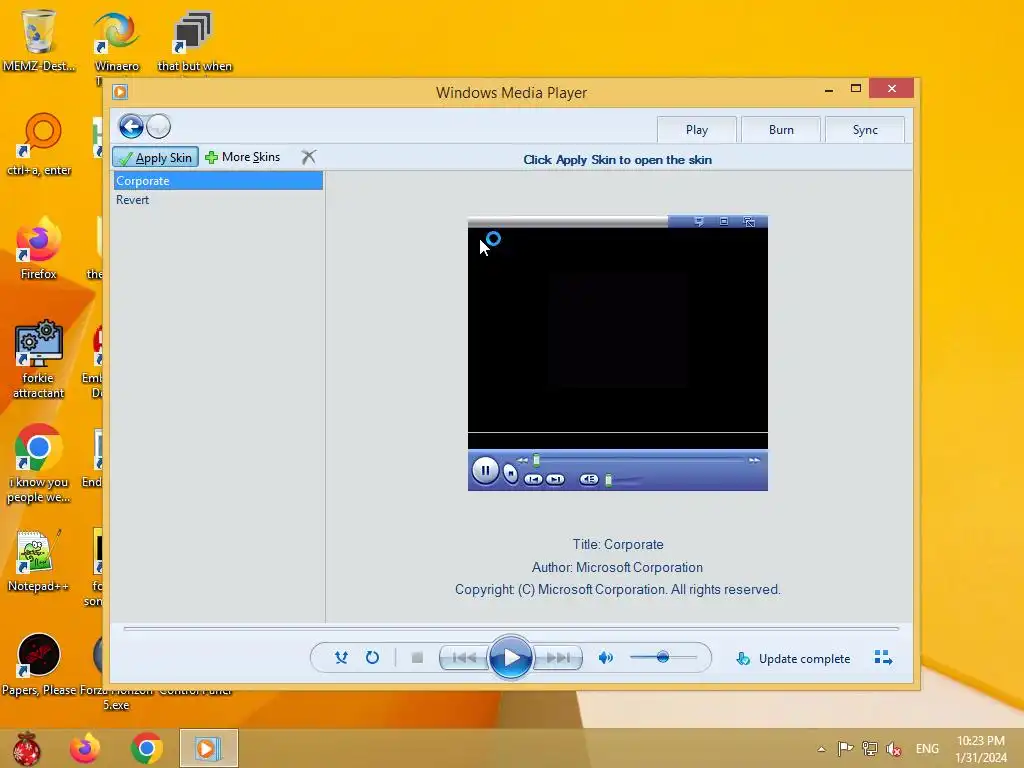This screenshot has width=1024, height=768.
Task: Click the stop playback button
Action: [417, 658]
